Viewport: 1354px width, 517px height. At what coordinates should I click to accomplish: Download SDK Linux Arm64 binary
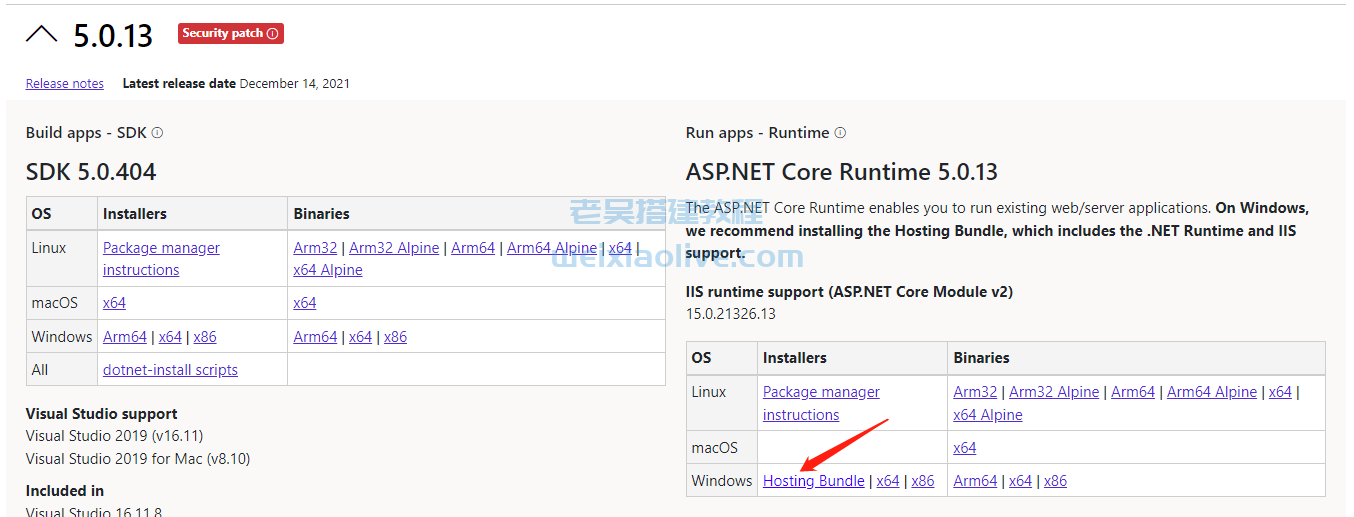point(473,248)
